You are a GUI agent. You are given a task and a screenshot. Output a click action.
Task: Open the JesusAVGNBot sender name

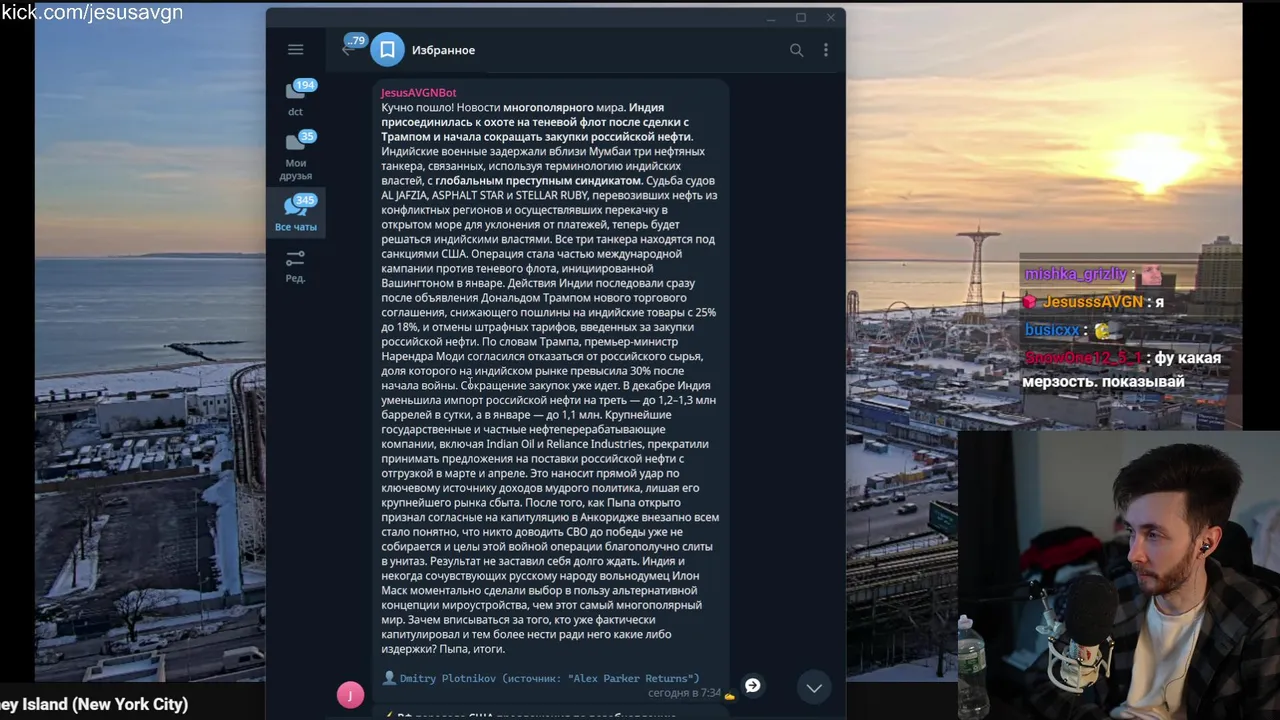[418, 93]
